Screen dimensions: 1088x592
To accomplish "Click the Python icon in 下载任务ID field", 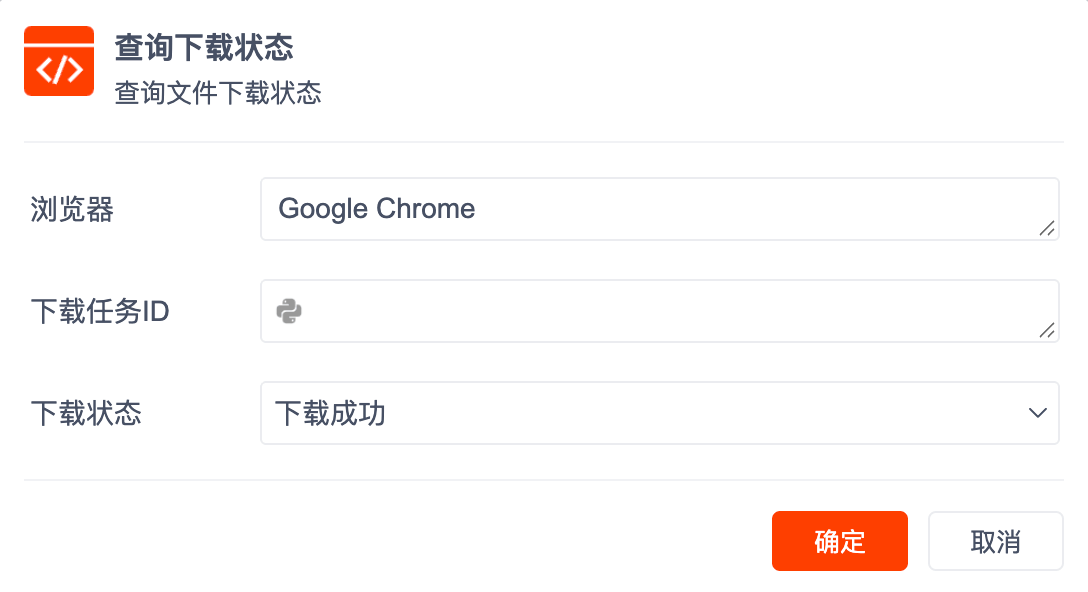I will (x=289, y=311).
